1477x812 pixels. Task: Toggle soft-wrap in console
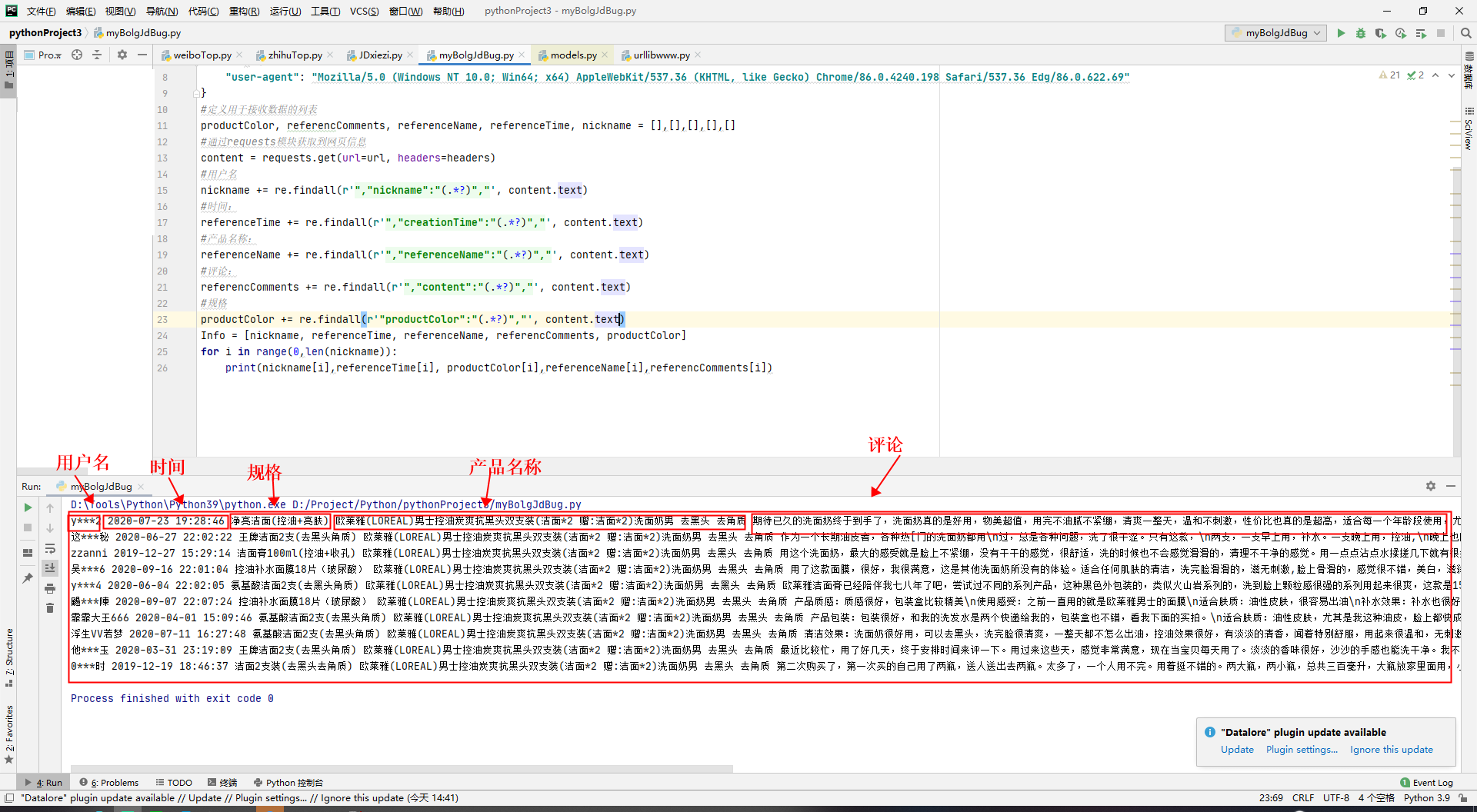50,548
